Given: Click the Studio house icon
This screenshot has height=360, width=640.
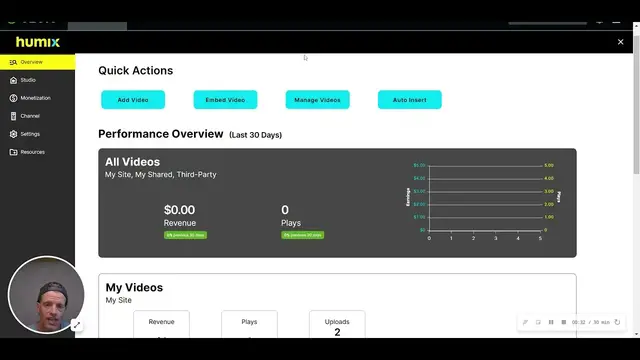Looking at the screenshot, I should pyautogui.click(x=13, y=80).
